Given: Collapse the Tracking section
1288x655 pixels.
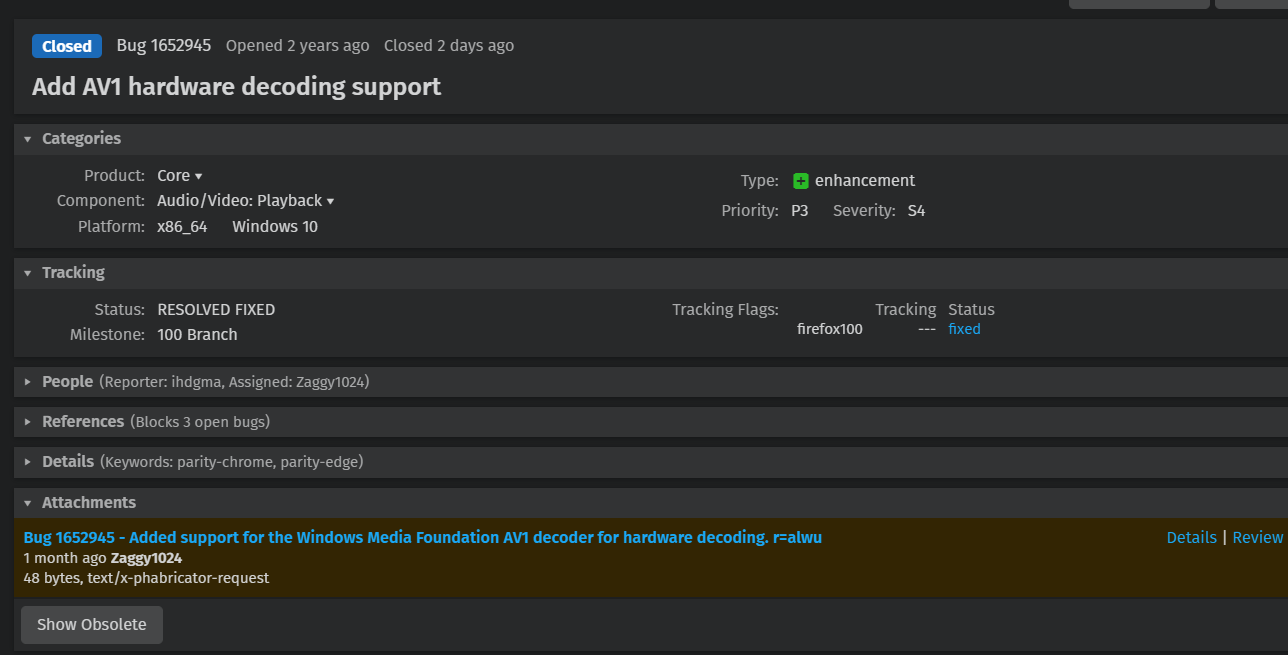Looking at the screenshot, I should (x=28, y=273).
